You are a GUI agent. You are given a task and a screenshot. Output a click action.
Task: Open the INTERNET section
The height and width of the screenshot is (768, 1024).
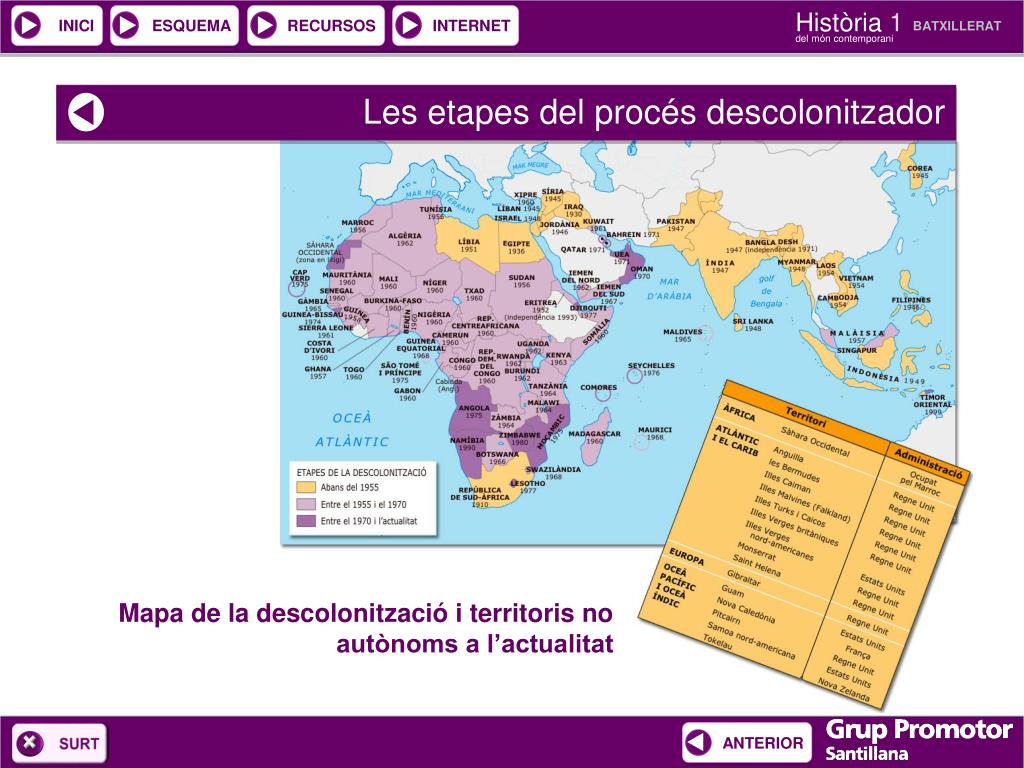point(455,25)
